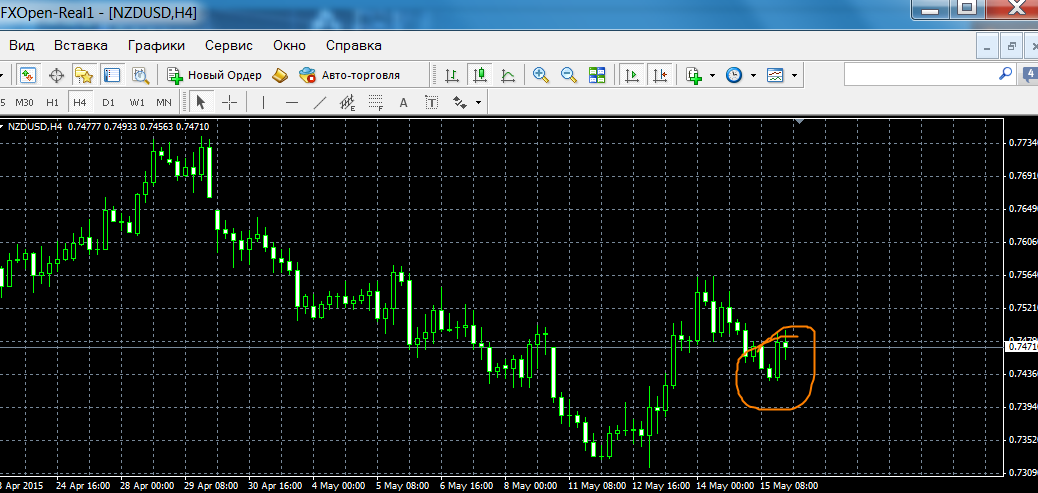
Task: Draw a vertical line tool
Action: click(x=263, y=103)
